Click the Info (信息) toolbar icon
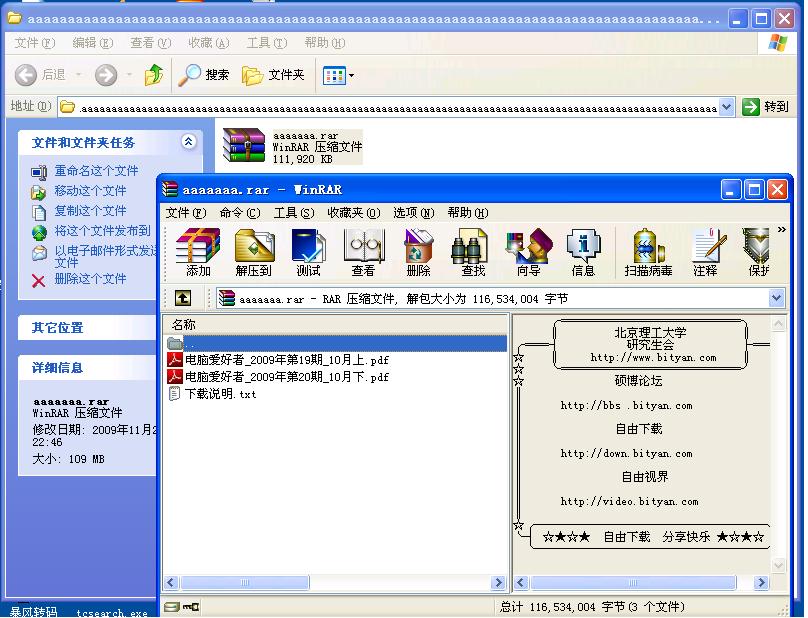This screenshot has height=618, width=808. [583, 252]
